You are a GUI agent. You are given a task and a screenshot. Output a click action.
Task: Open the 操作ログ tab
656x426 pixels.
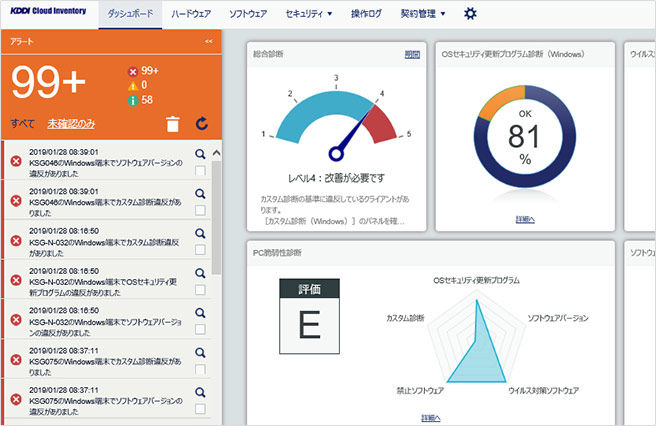coord(366,14)
